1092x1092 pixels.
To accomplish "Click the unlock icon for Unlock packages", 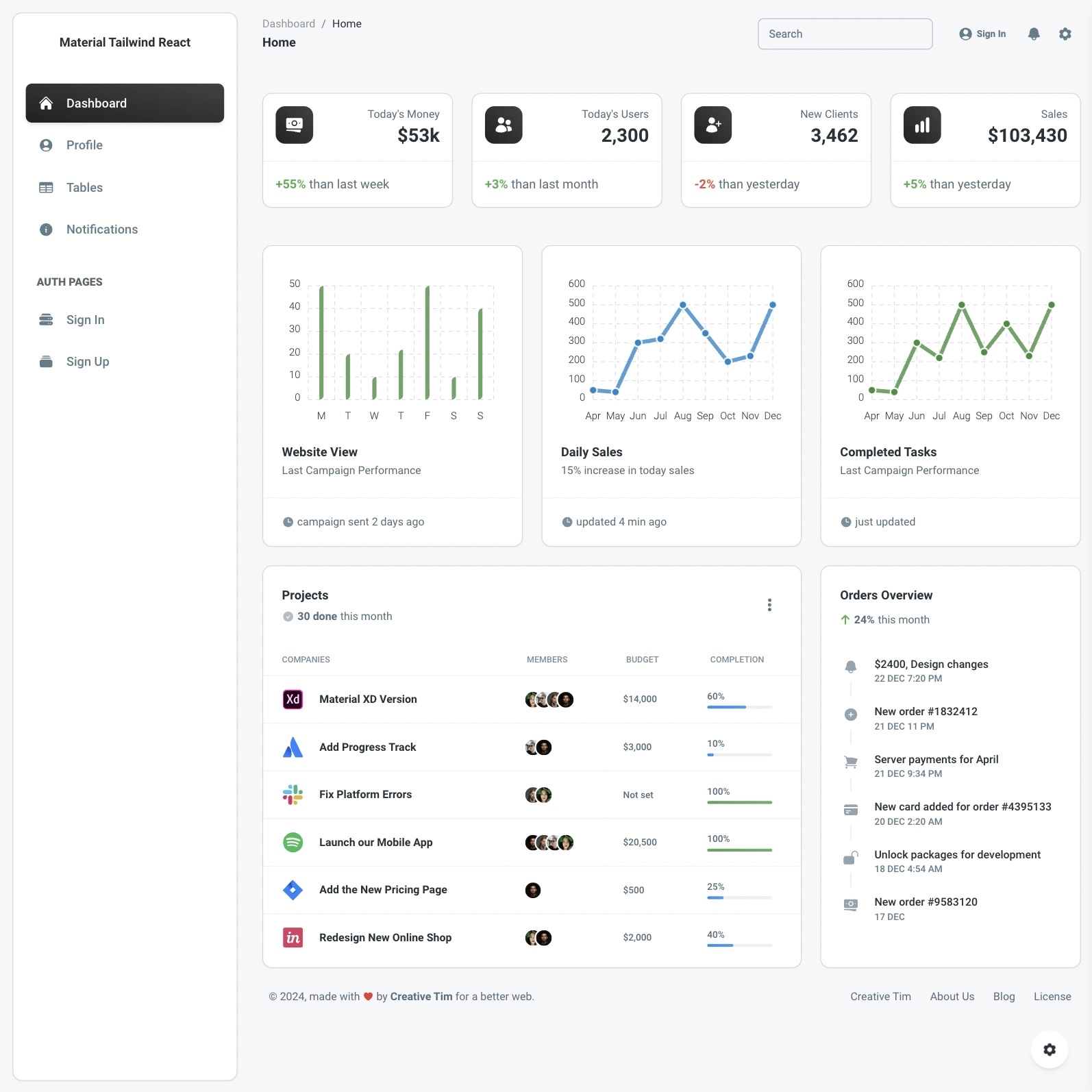I will point(851,858).
